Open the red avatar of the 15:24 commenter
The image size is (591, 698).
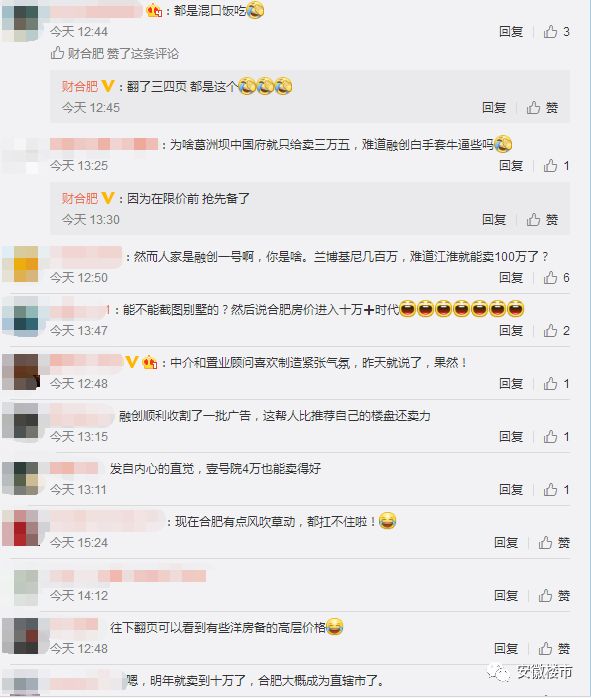coord(21,528)
